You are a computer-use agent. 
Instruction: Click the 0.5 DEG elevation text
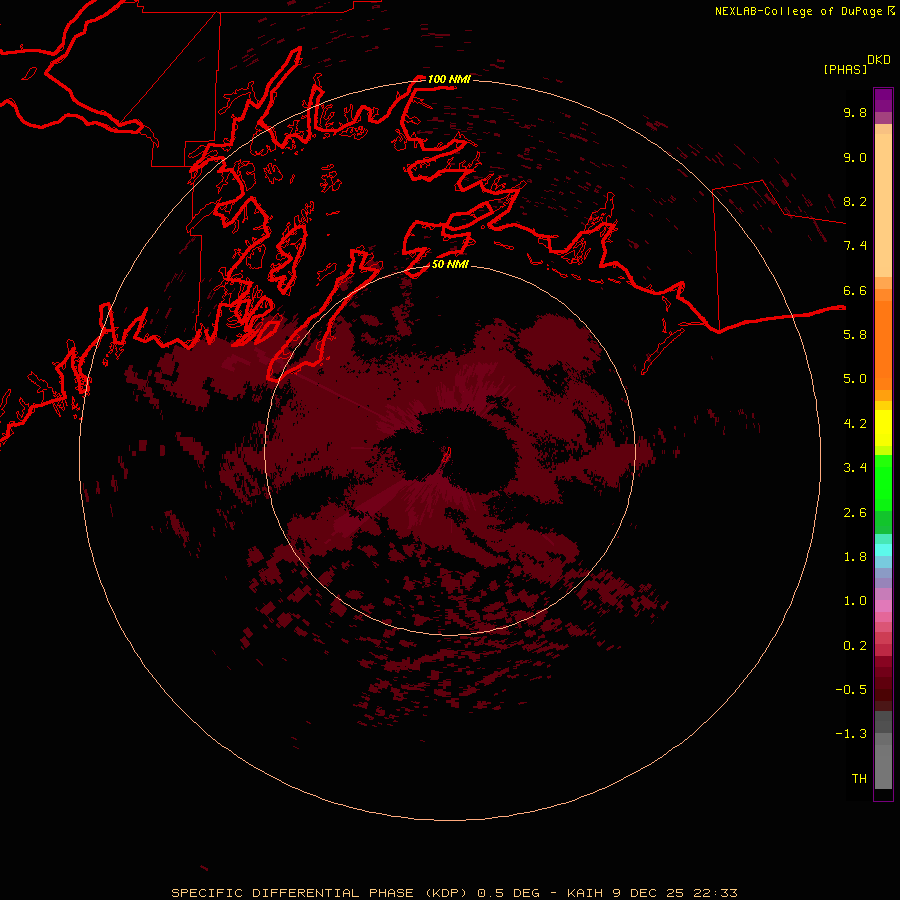coord(509,893)
